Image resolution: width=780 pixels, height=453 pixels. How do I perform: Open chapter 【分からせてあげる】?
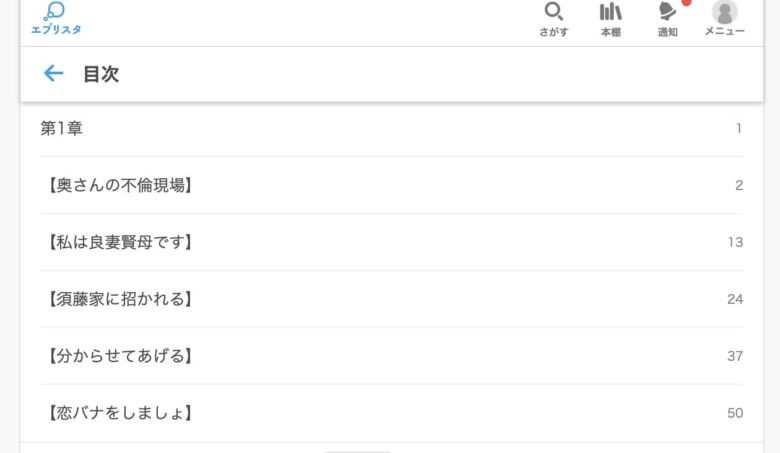click(391, 356)
